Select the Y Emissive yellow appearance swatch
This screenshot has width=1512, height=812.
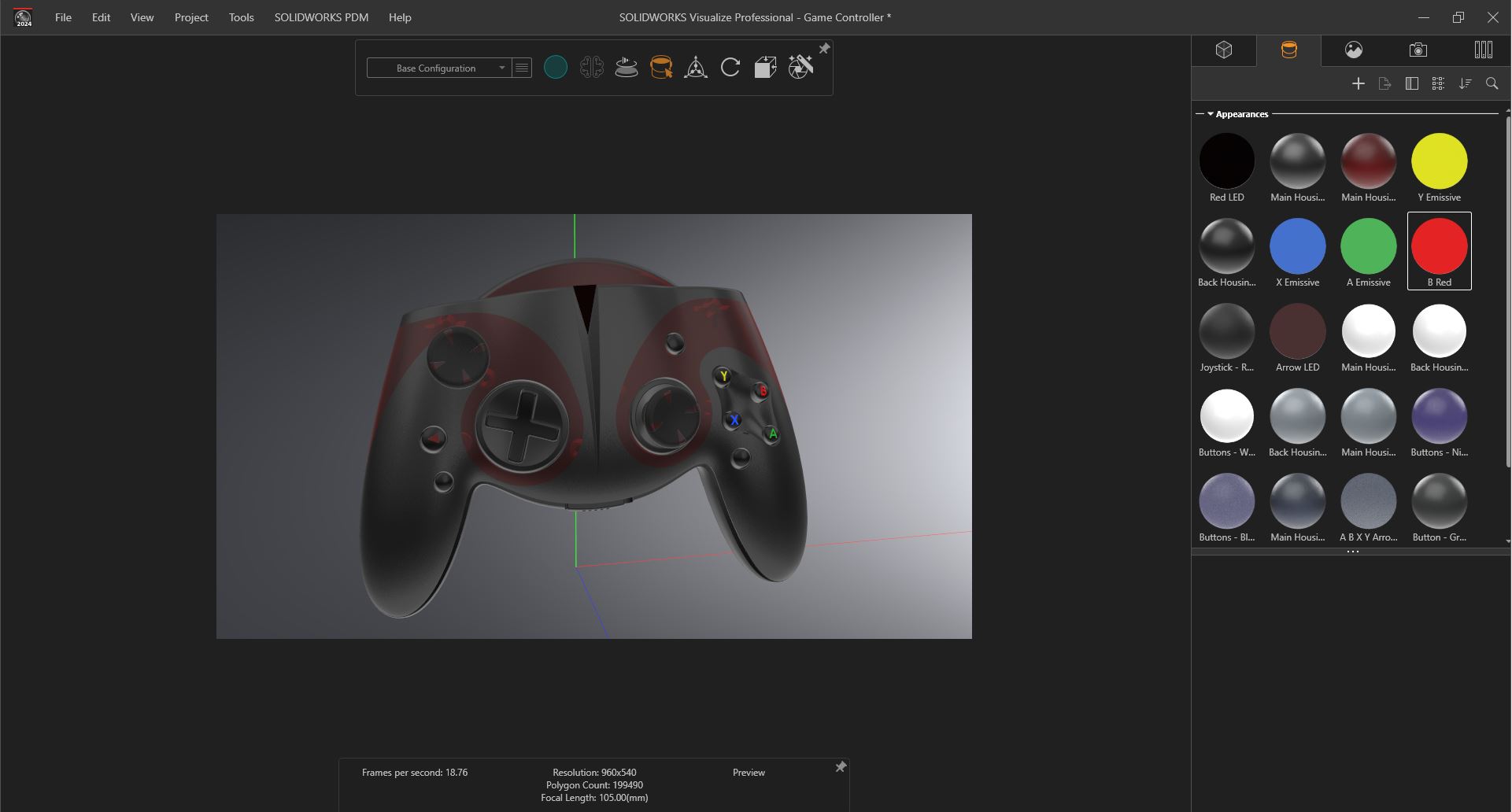[x=1439, y=161]
